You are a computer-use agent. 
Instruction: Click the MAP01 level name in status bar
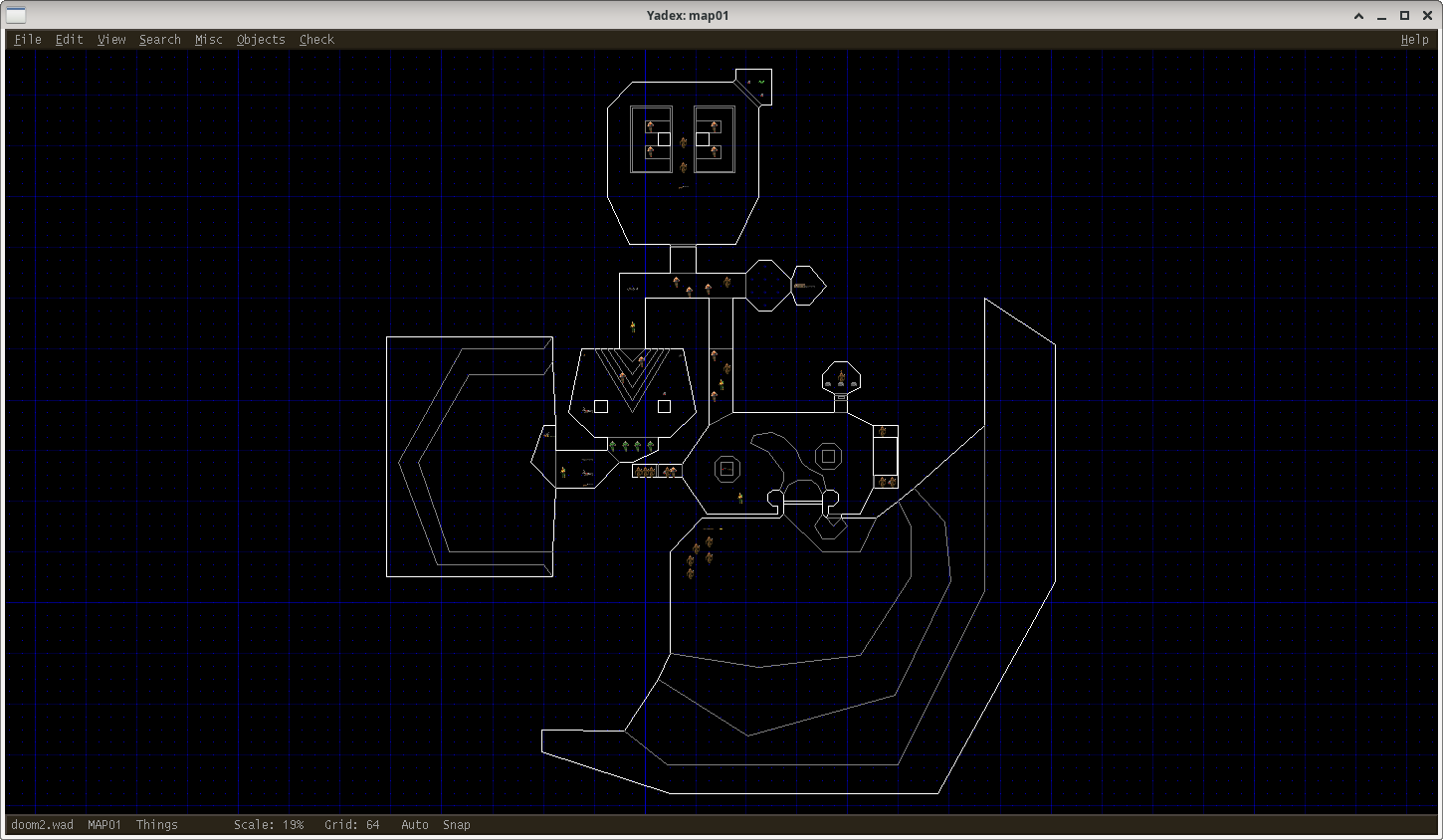[x=104, y=825]
